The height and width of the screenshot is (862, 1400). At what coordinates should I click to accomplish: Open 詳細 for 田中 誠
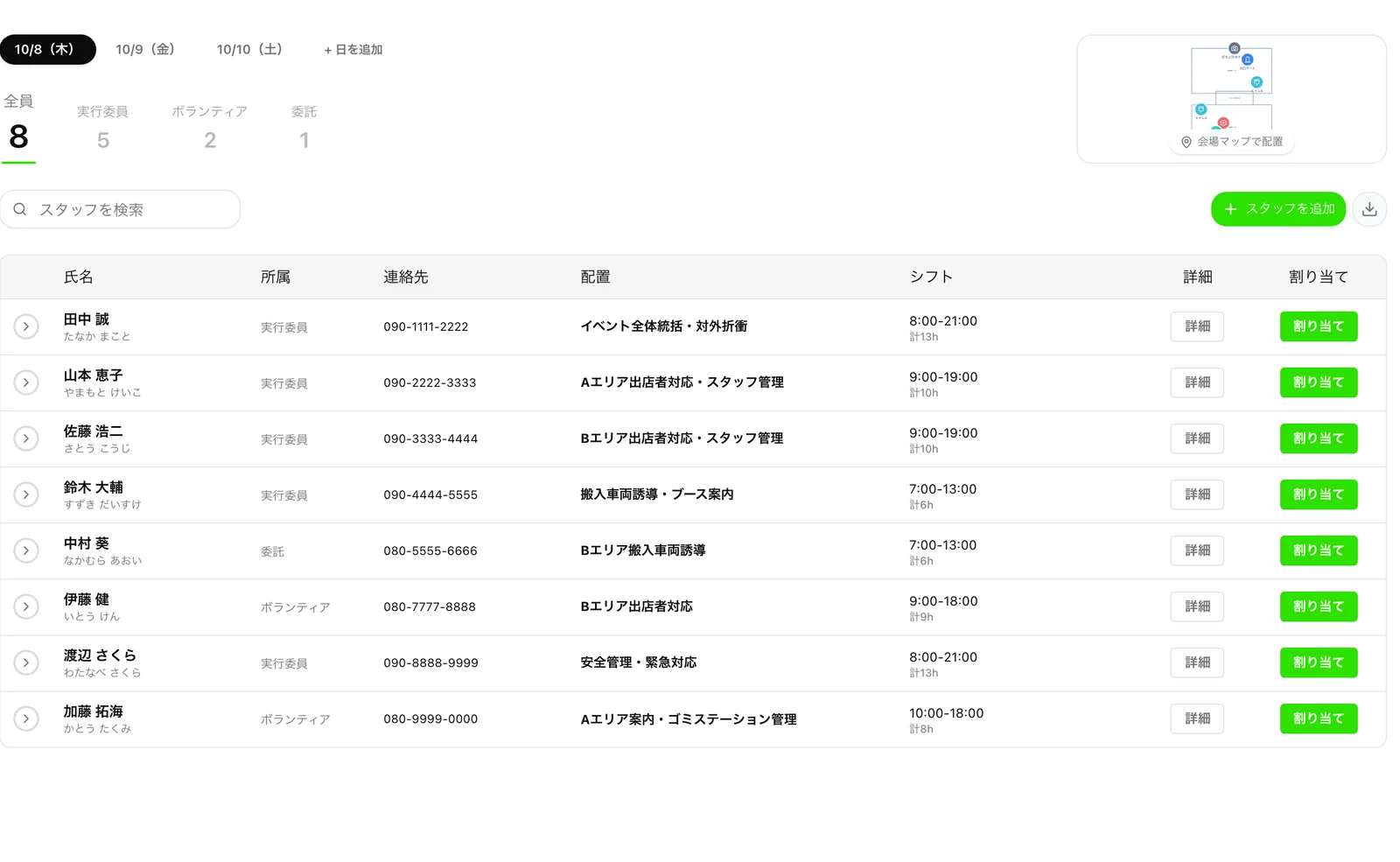pos(1197,326)
